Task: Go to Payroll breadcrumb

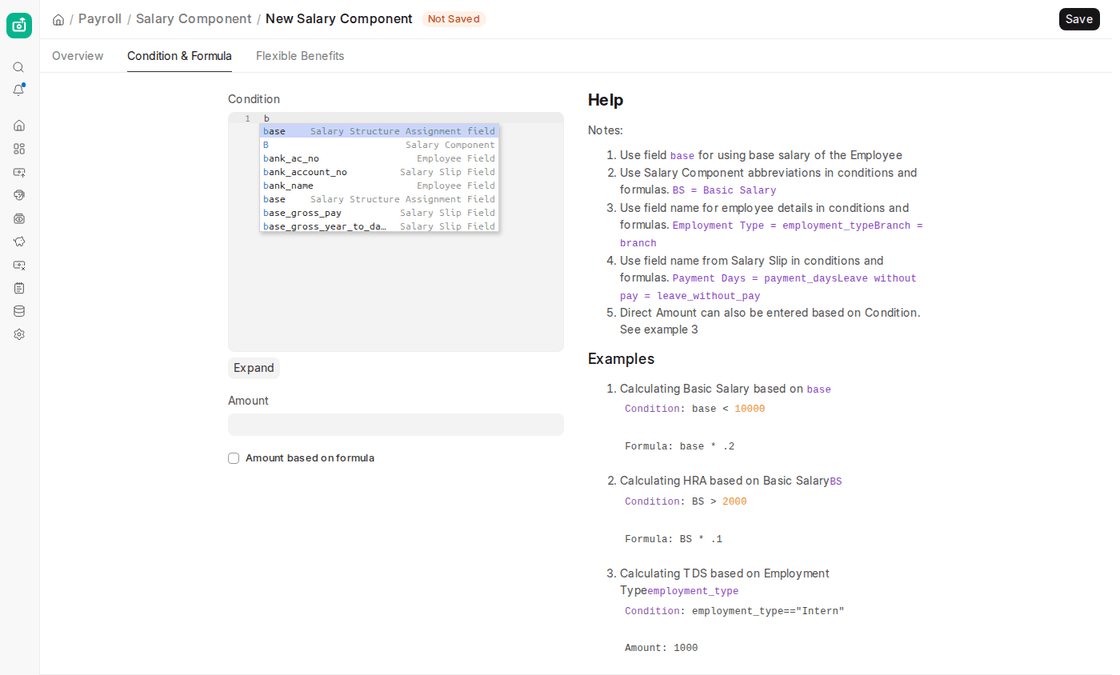Action: 100,19
